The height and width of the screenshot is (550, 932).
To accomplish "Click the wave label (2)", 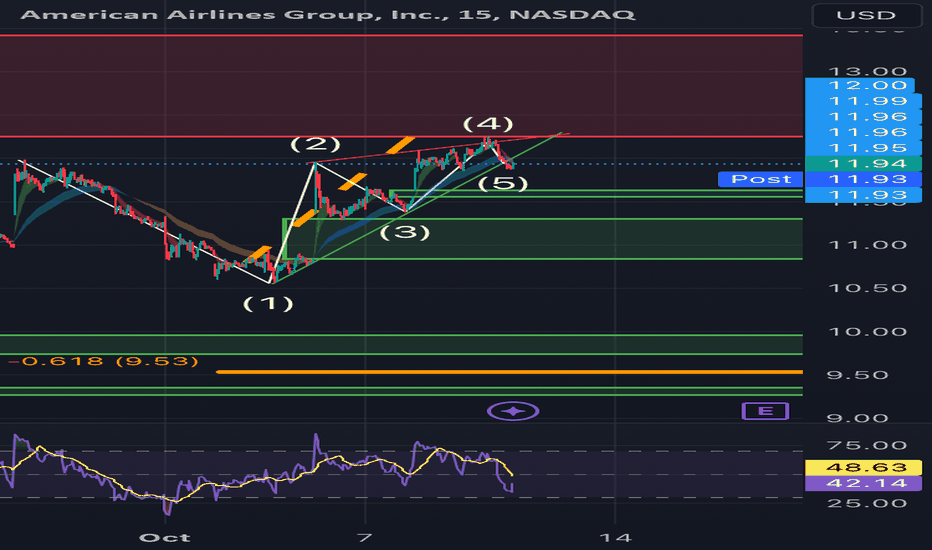I will coord(315,144).
